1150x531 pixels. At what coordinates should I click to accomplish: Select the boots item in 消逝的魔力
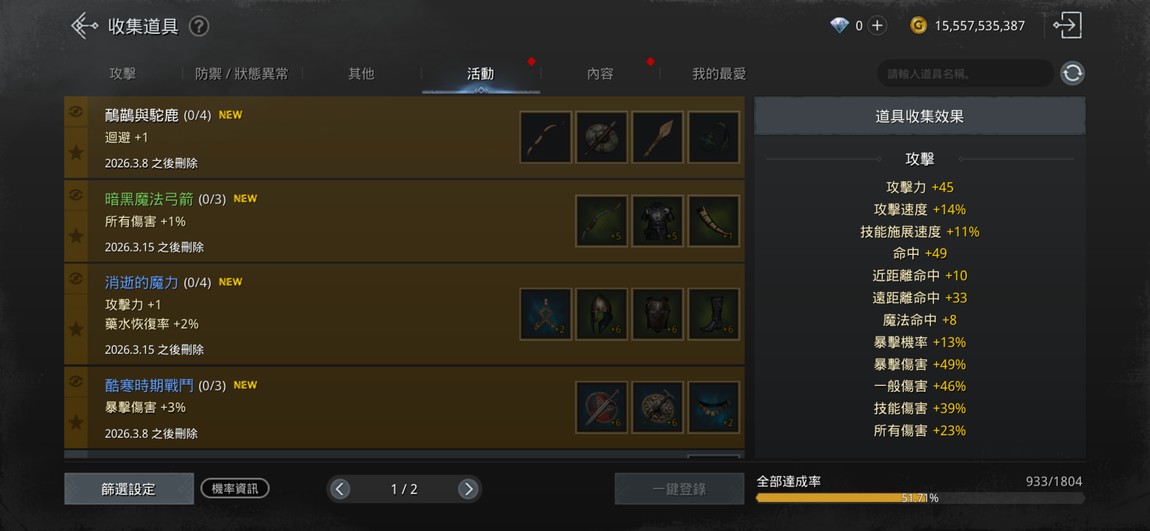coord(714,314)
